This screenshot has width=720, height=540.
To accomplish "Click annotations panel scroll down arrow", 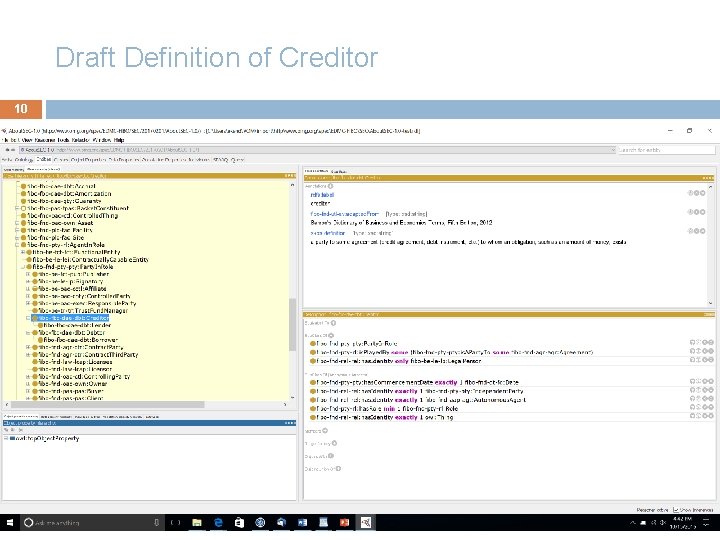I will tap(710, 303).
